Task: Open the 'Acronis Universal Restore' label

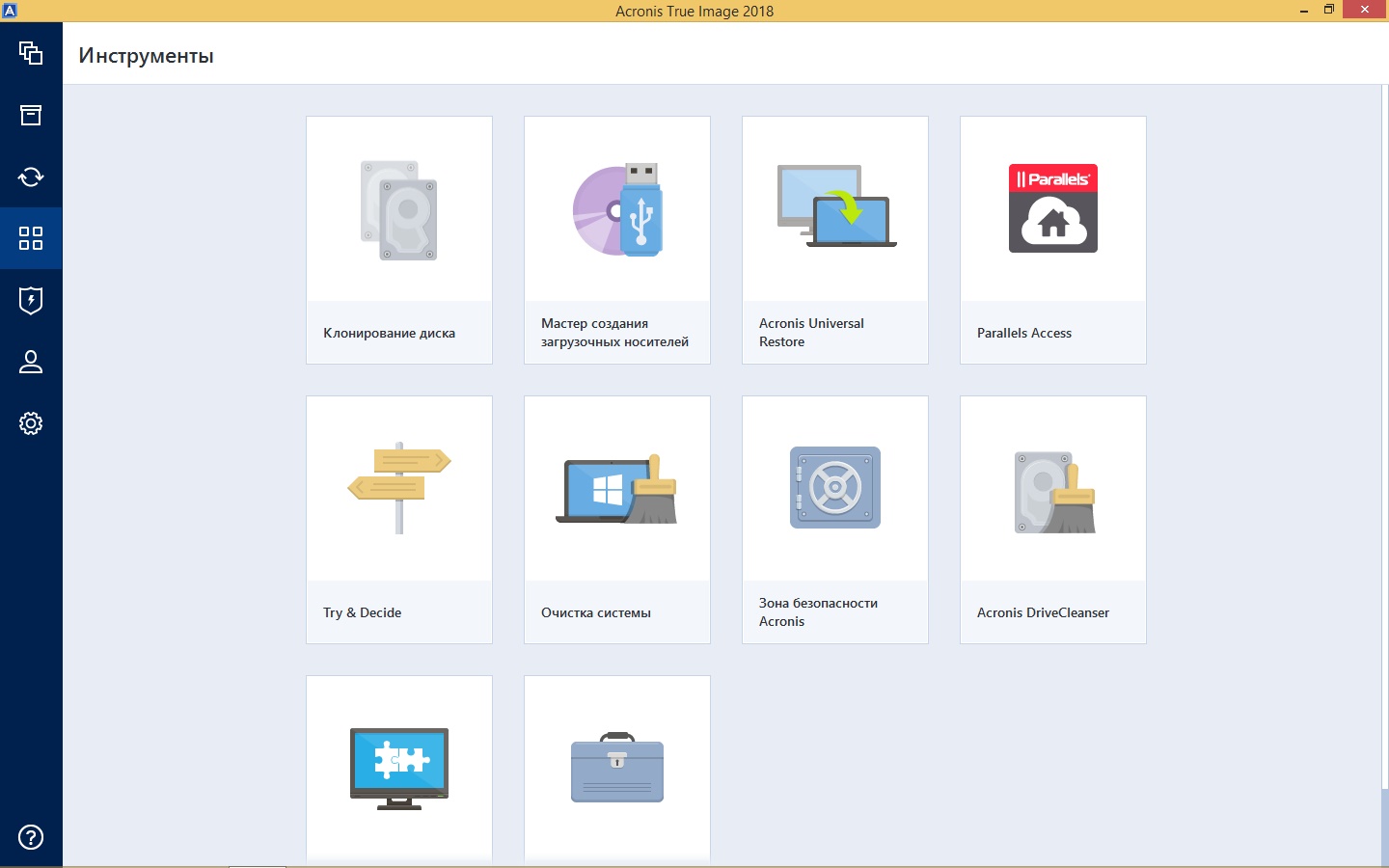Action: tap(811, 333)
